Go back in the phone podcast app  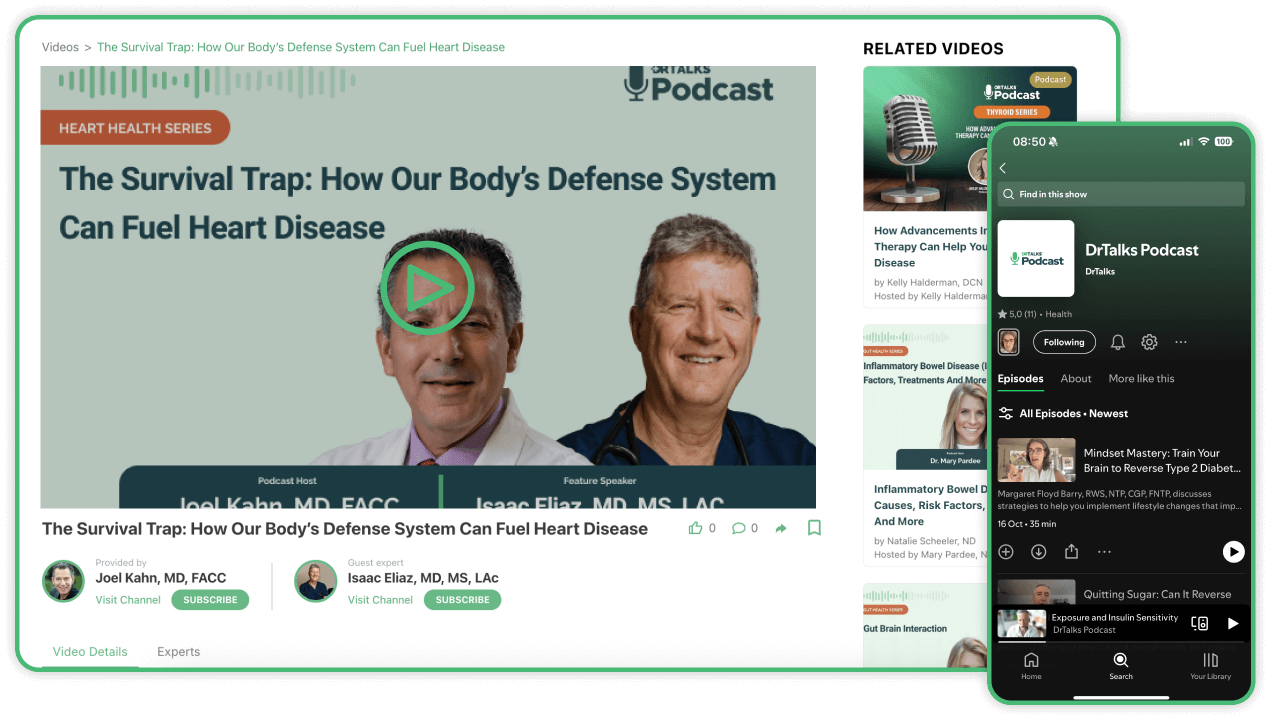point(1003,168)
